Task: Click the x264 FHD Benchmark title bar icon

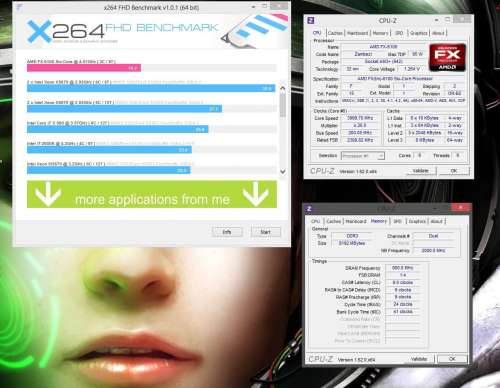Action: [x=19, y=7]
